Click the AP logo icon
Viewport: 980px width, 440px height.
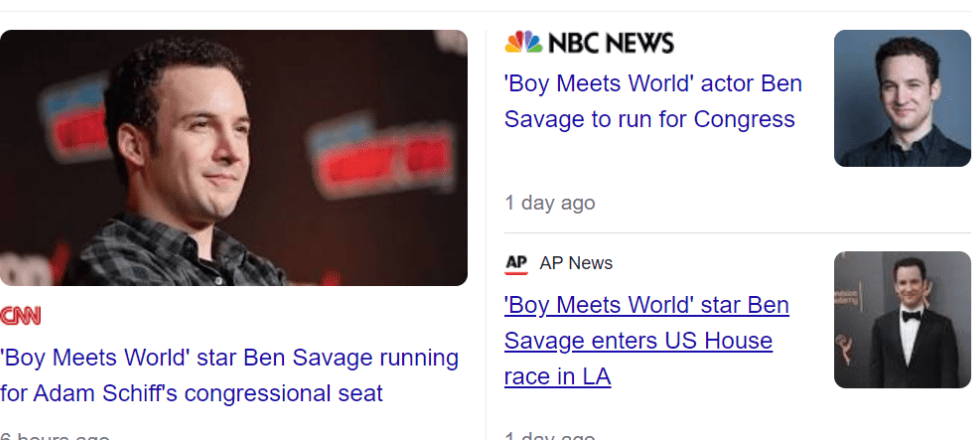pyautogui.click(x=516, y=263)
